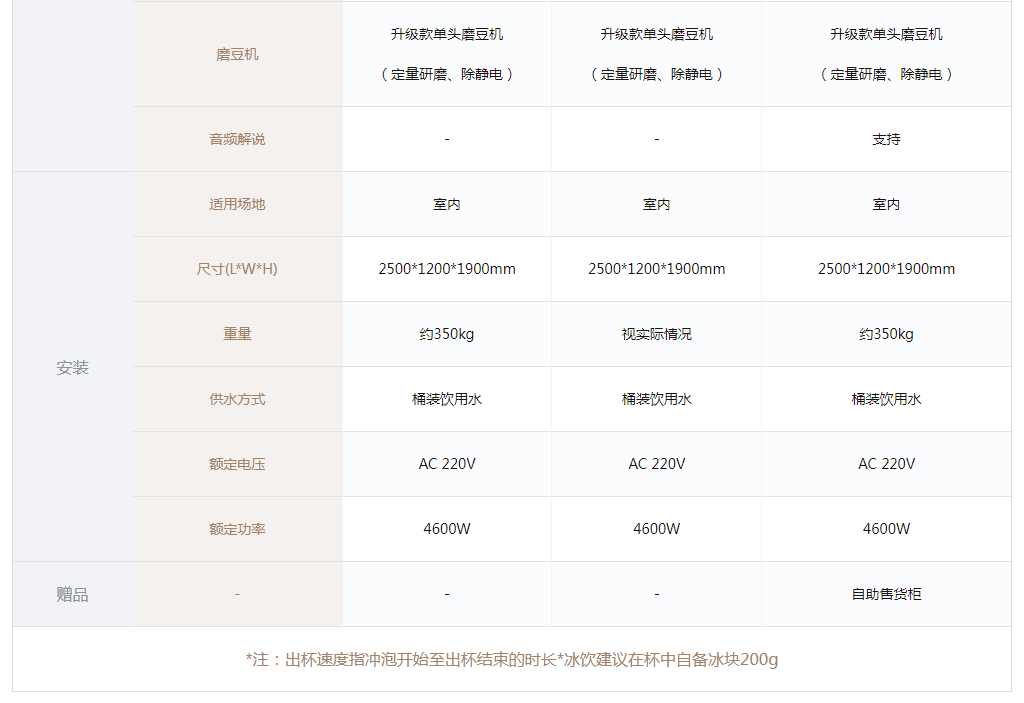Click the footnote beginning *注：出杯速度
The width and height of the screenshot is (1024, 703).
coord(512,659)
